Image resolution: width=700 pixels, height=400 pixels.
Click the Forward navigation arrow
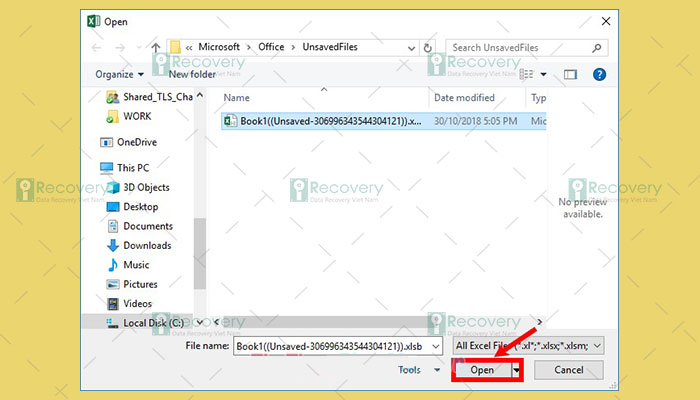(120, 47)
